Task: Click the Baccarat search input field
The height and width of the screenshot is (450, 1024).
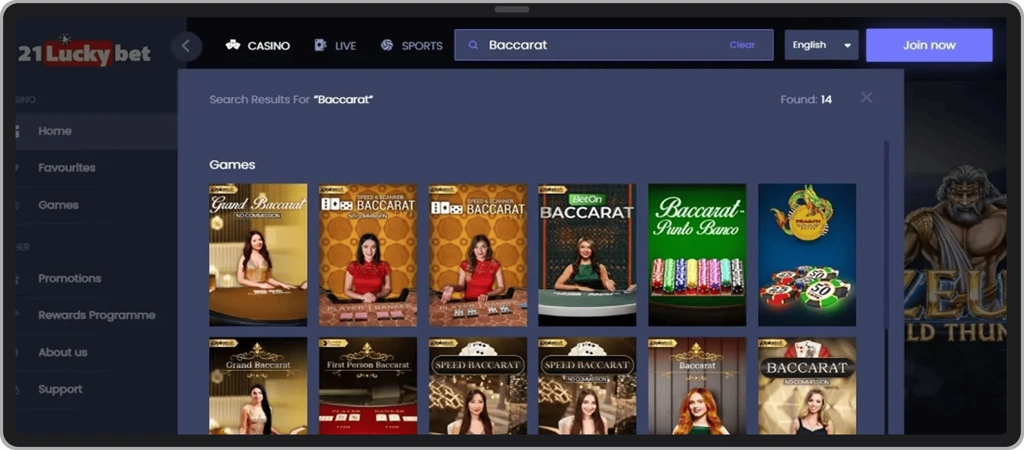Action: 614,45
